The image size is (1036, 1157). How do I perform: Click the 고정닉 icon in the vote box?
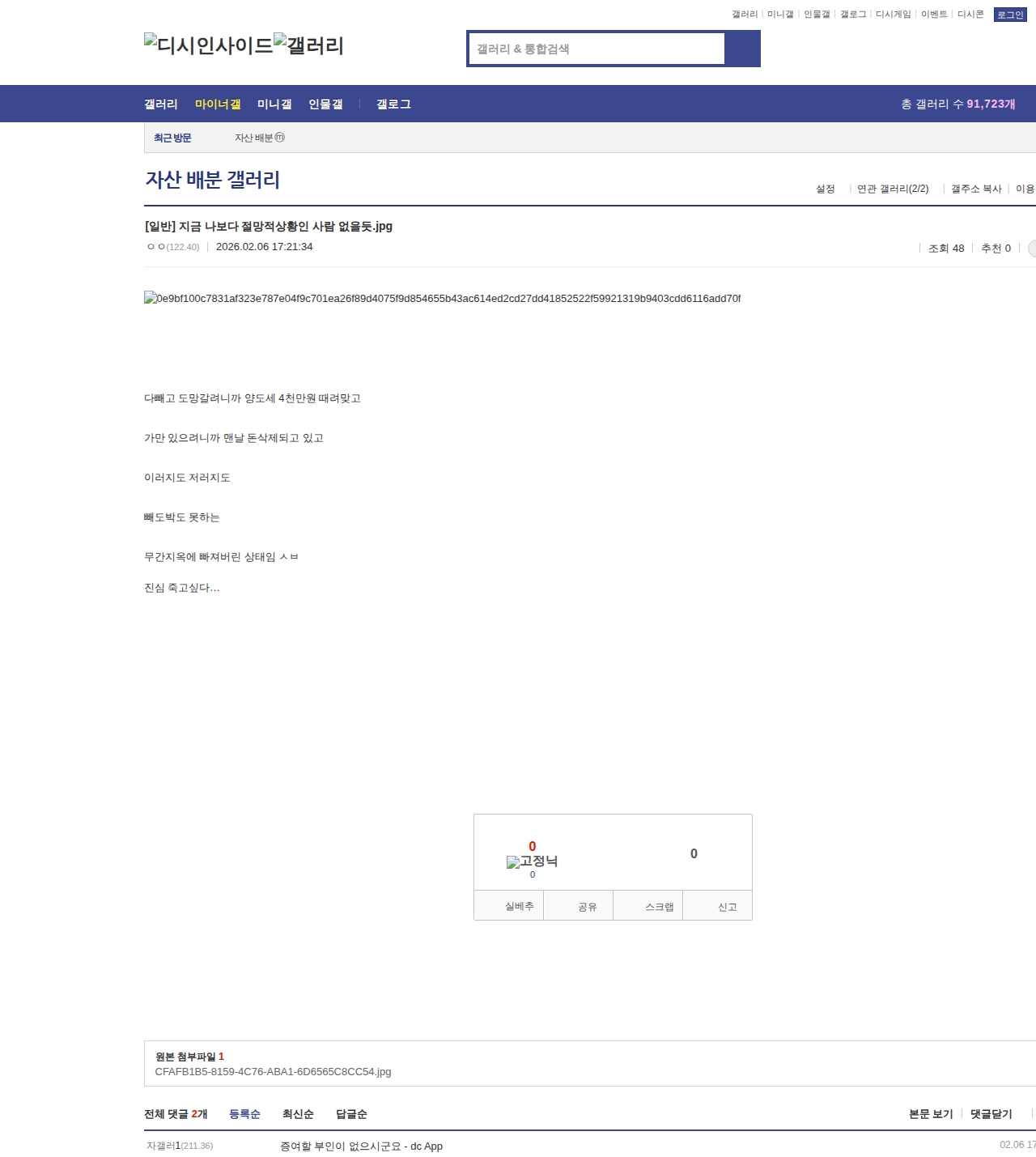[532, 861]
